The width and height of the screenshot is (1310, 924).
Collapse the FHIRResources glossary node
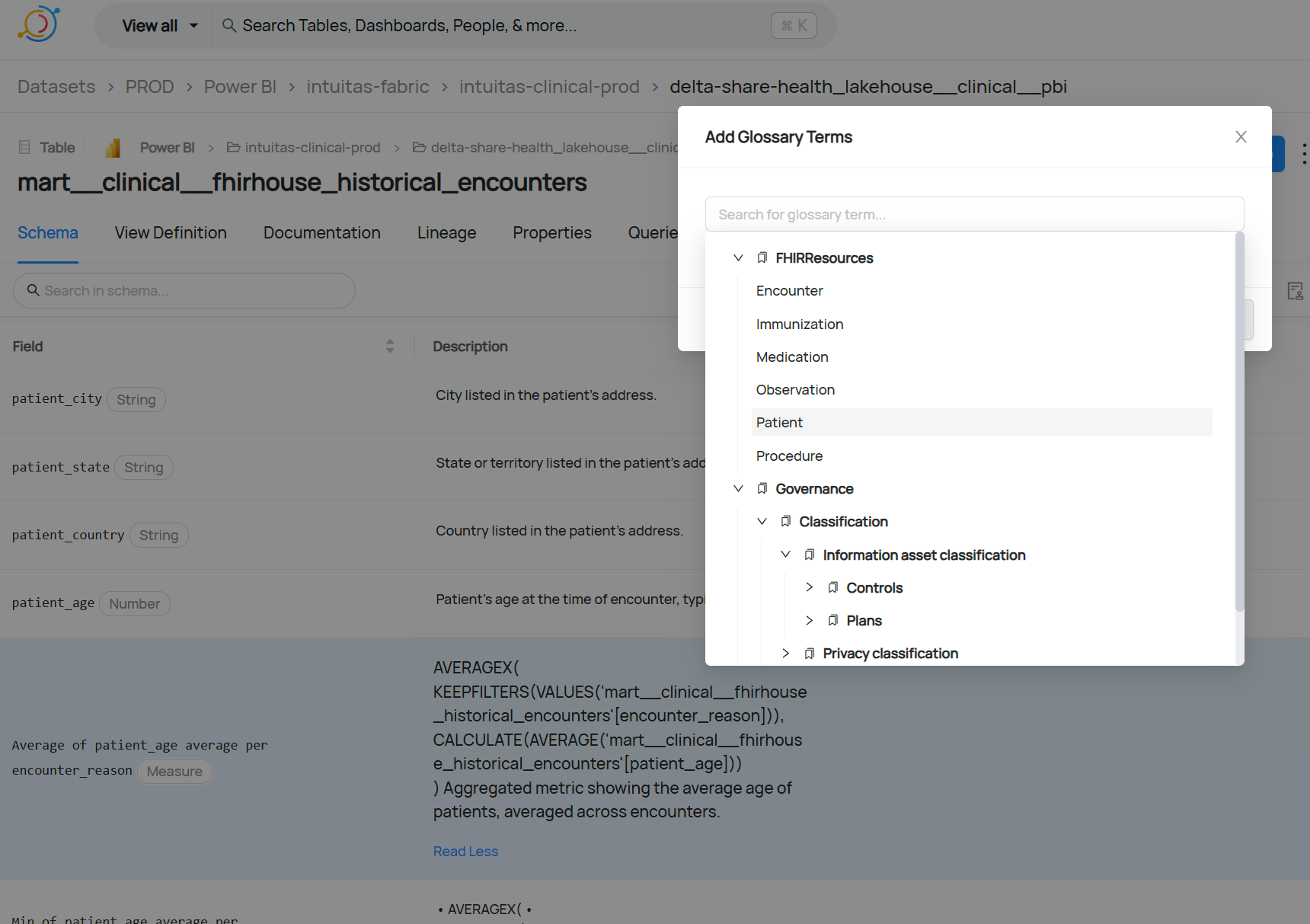738,258
